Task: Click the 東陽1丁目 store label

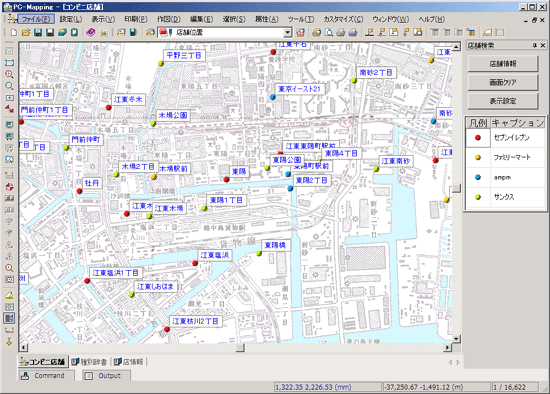Action: [226, 200]
